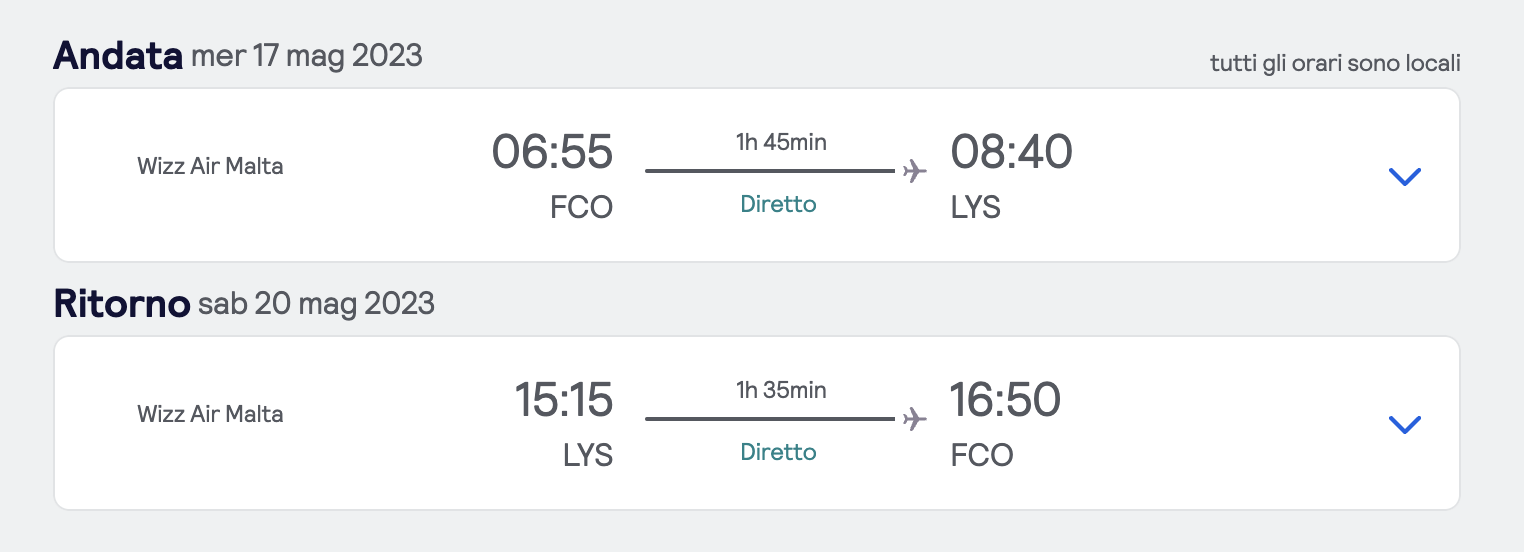Click the 'tutti gli orari sono locali' note
1524x552 pixels.
[x=1335, y=64]
